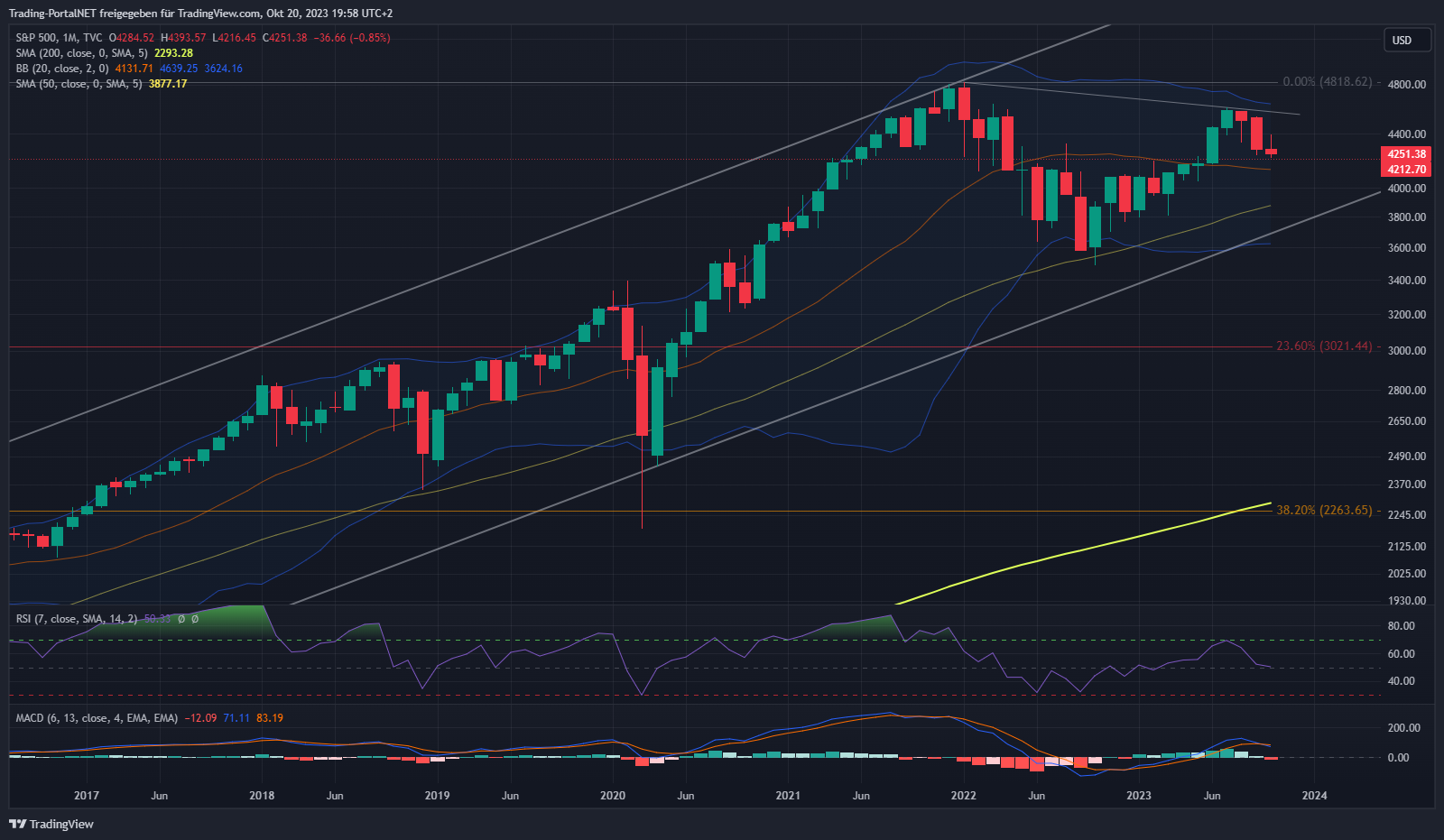This screenshot has width=1444, height=840.
Task: Click the SMA 200 value 2293.28
Action: point(173,53)
